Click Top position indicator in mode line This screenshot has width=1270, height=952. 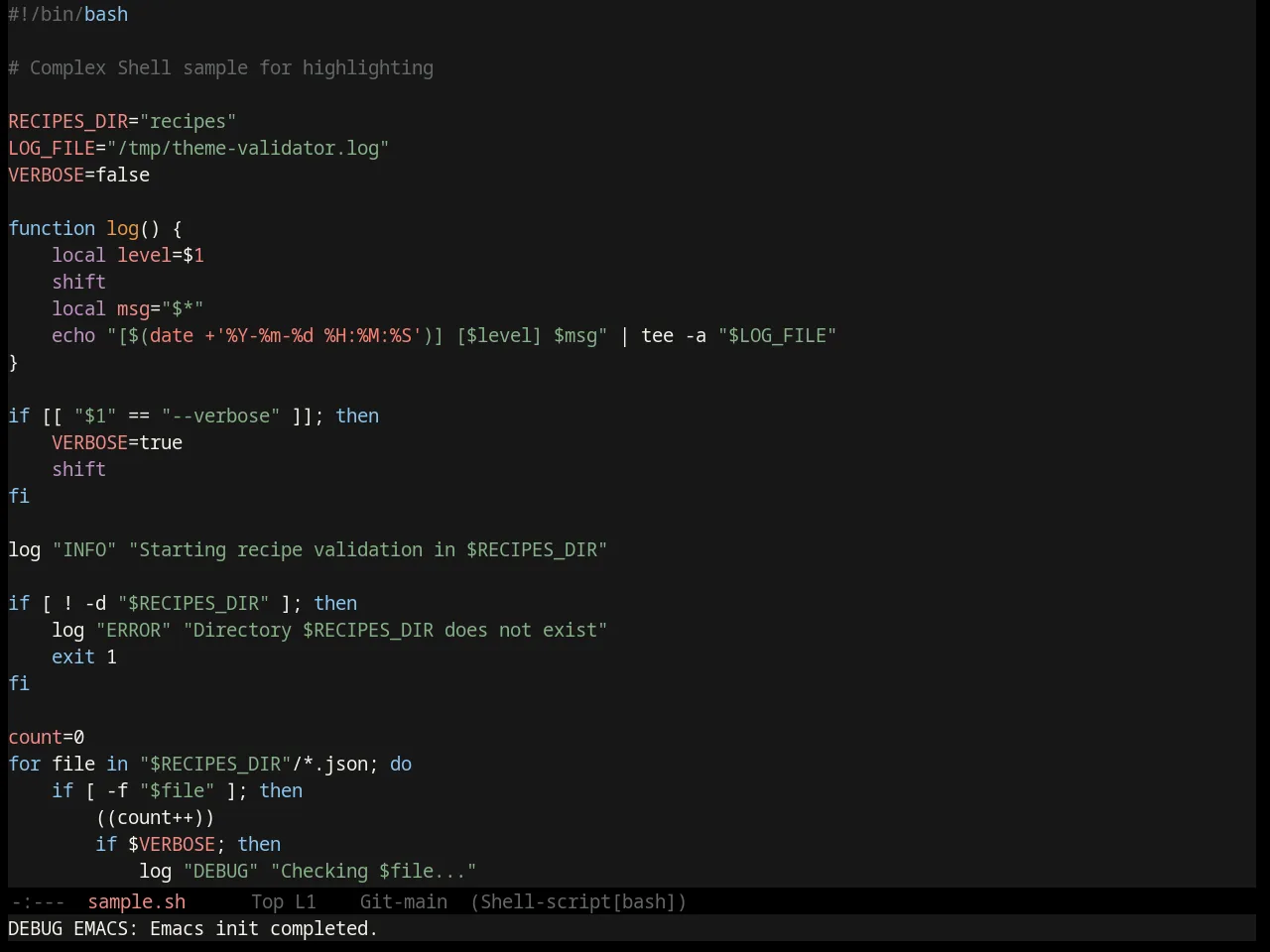(x=267, y=901)
